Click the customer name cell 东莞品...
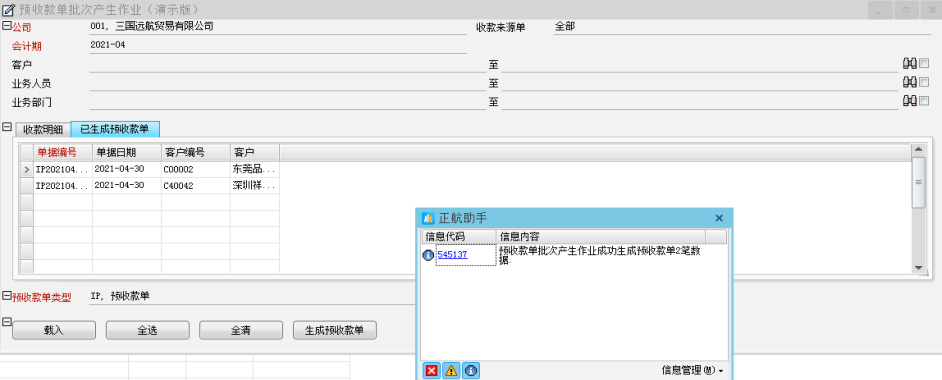The image size is (942, 380). [x=255, y=169]
